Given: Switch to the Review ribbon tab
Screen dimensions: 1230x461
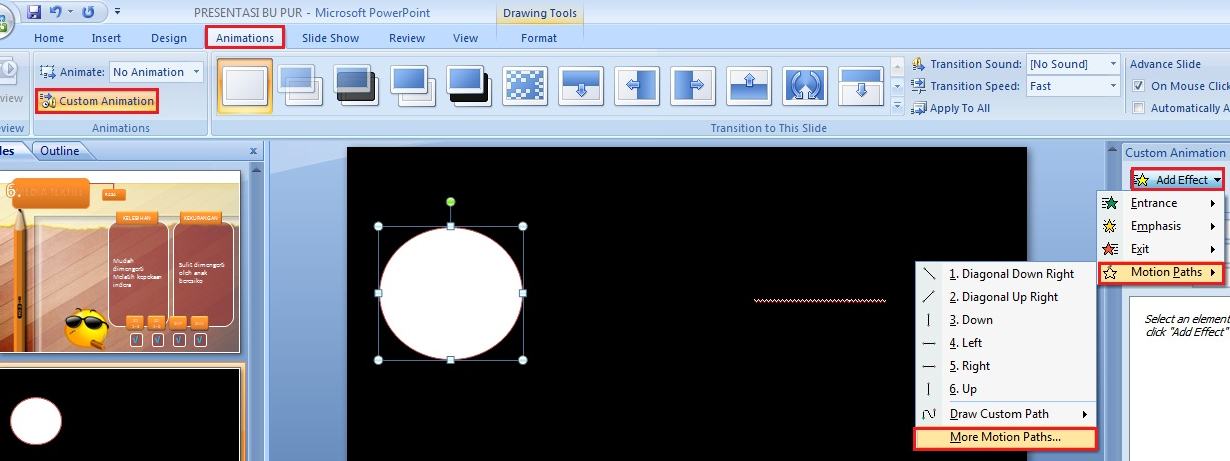Looking at the screenshot, I should (x=407, y=38).
